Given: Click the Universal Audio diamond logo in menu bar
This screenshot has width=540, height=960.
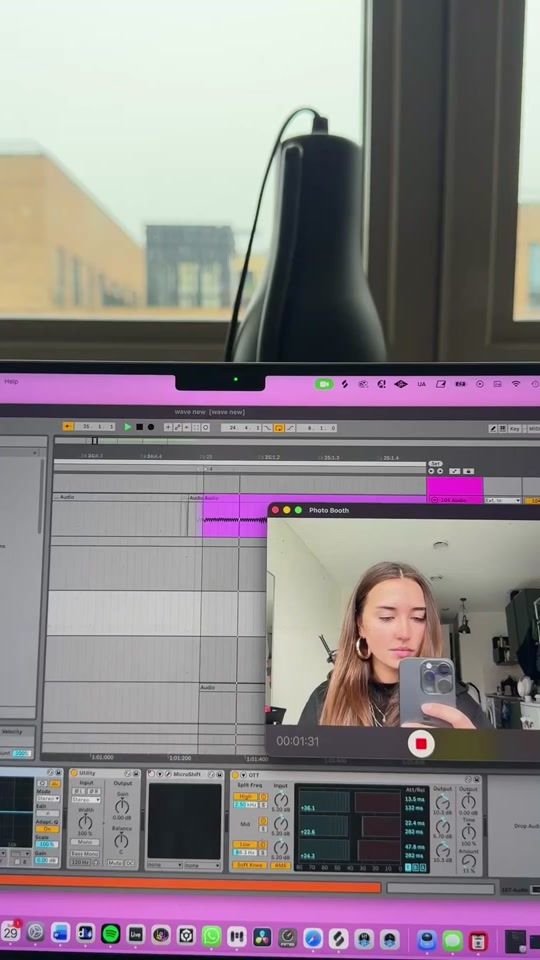Looking at the screenshot, I should click(400, 384).
